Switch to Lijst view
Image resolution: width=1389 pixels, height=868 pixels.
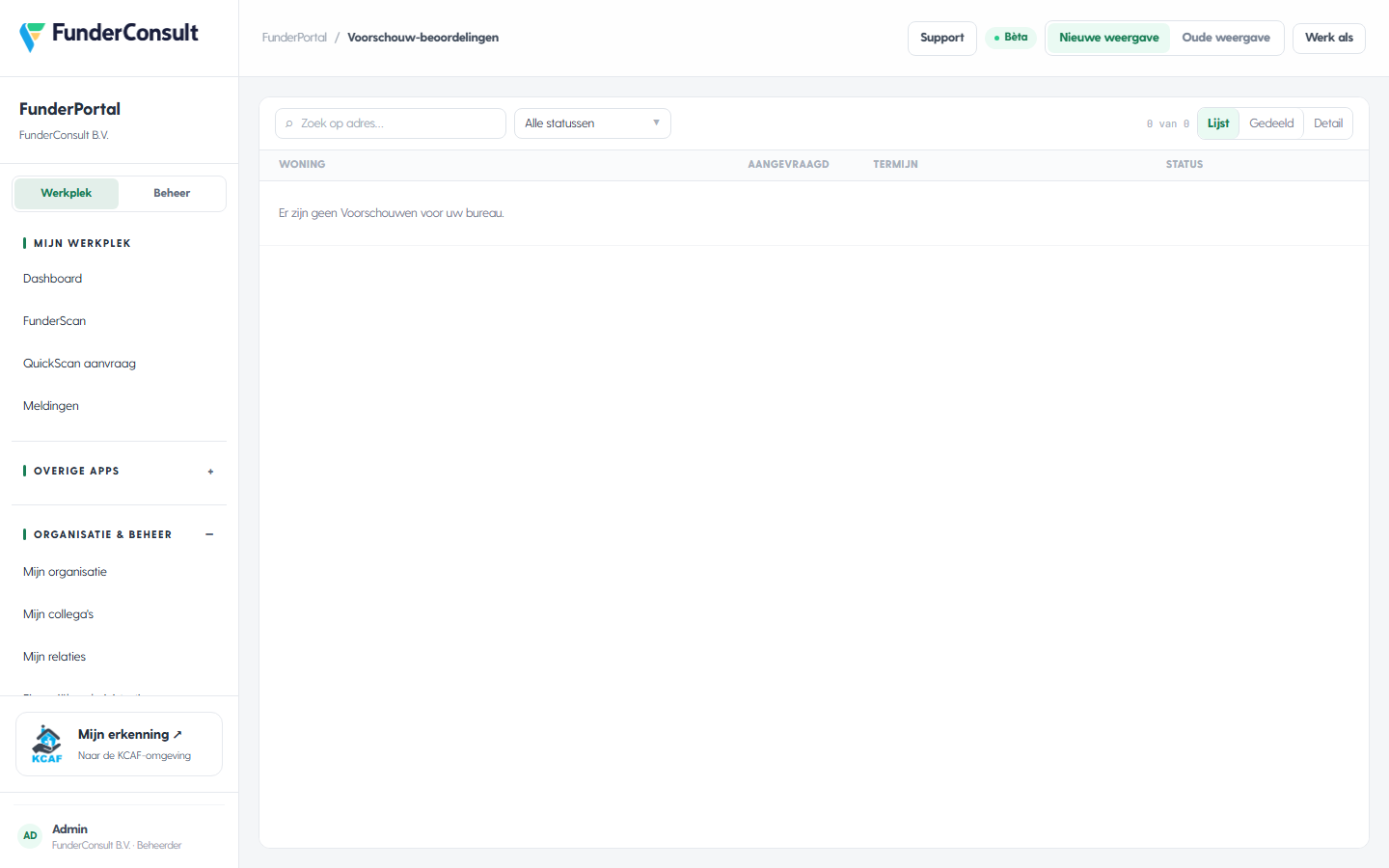click(1218, 123)
